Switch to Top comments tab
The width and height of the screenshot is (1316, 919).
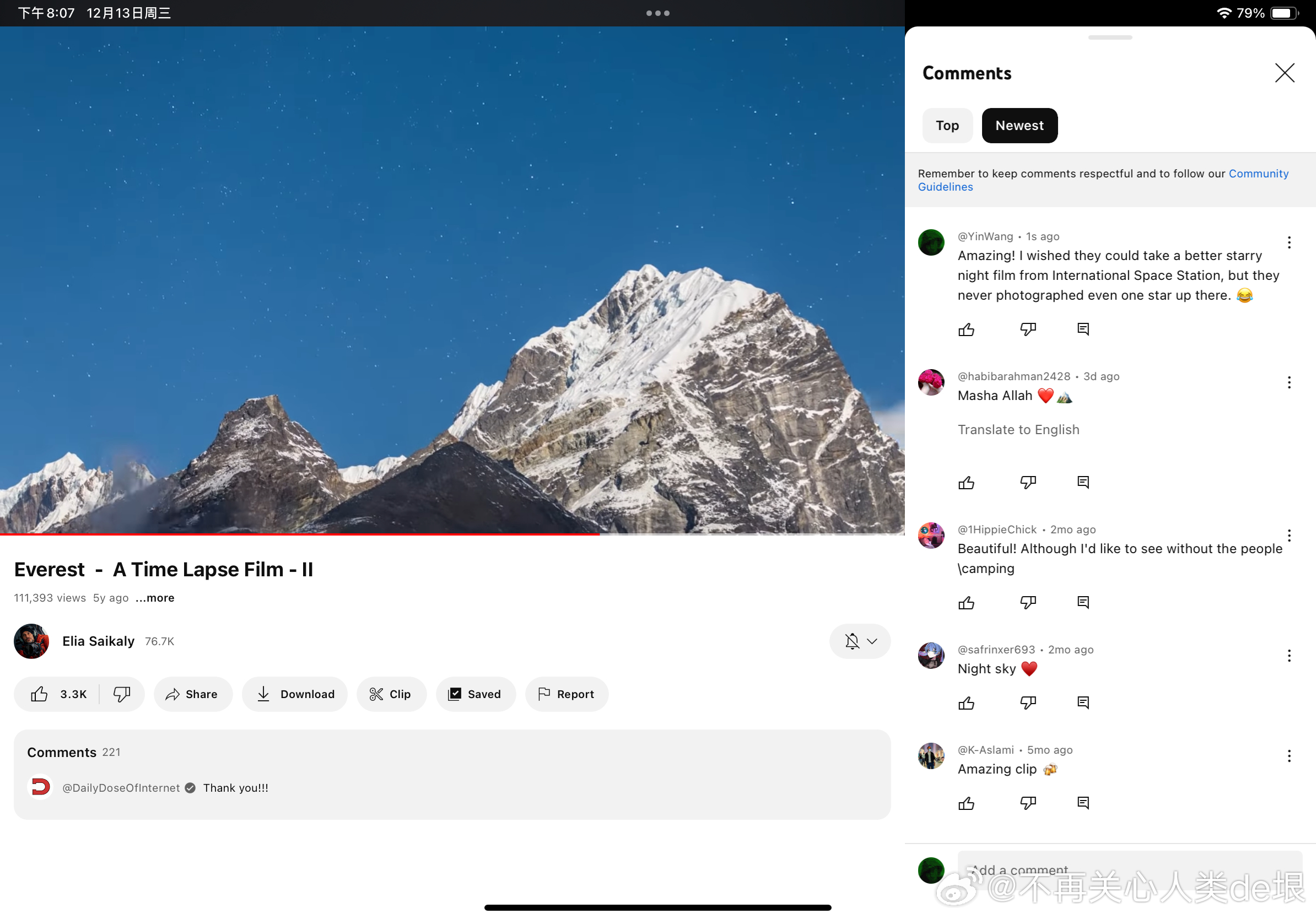(947, 126)
